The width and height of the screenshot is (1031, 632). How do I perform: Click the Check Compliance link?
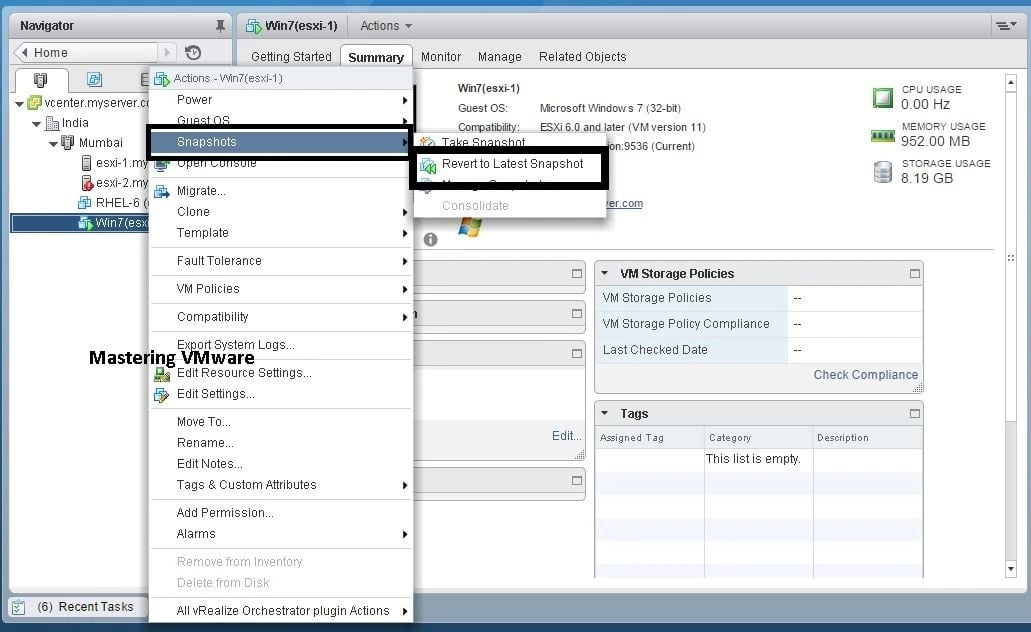coord(865,375)
